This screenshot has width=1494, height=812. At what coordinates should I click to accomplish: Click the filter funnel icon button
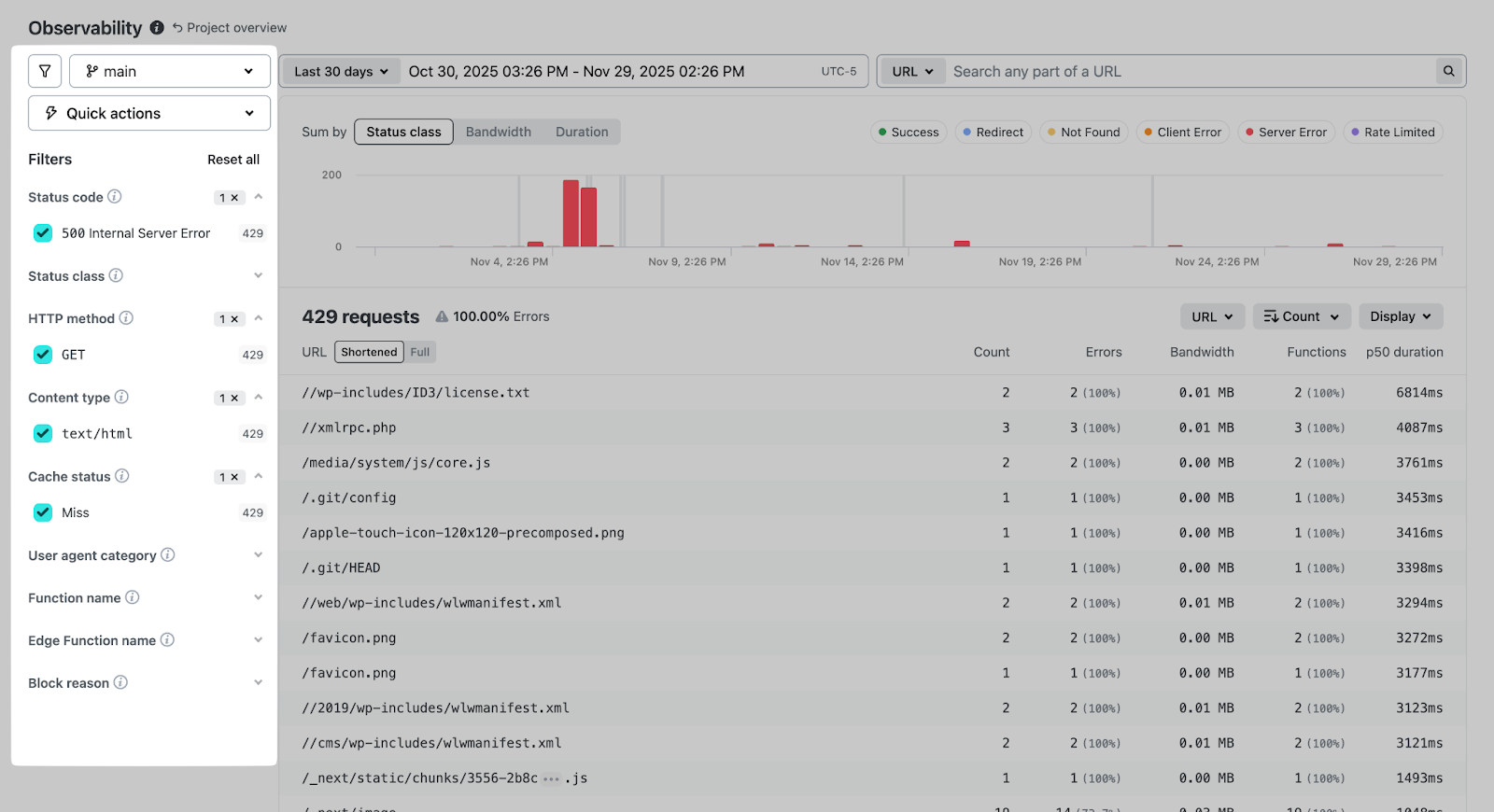(x=45, y=71)
